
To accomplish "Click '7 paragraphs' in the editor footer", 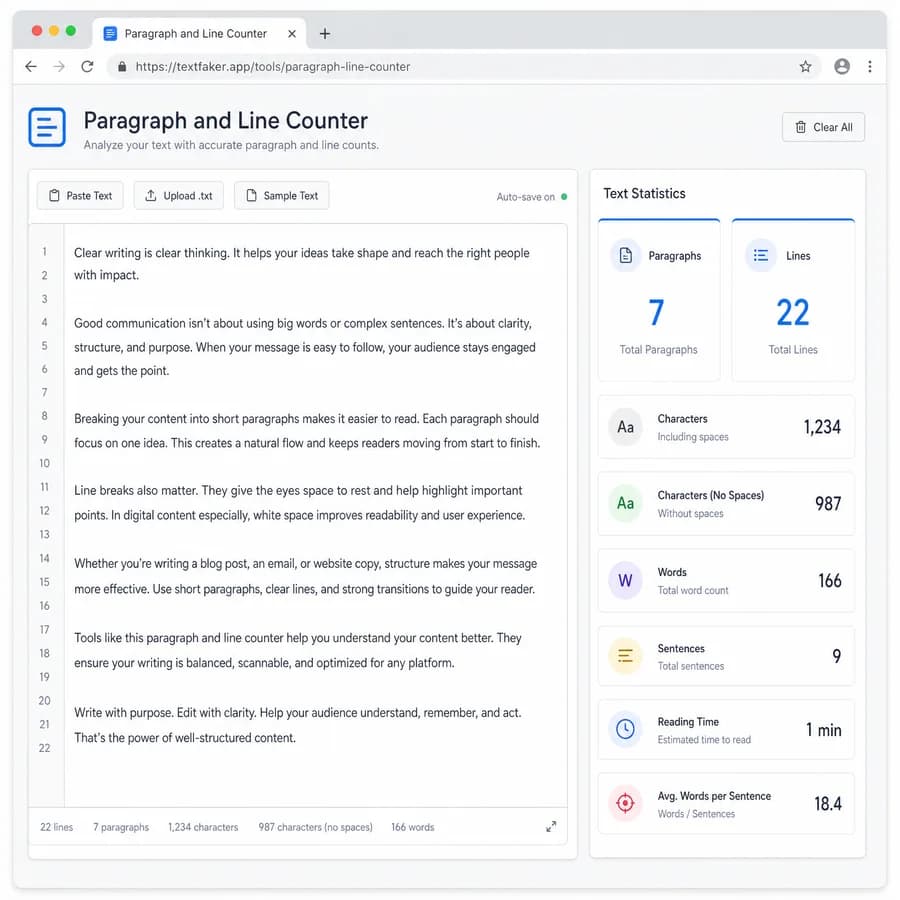I will 121,827.
